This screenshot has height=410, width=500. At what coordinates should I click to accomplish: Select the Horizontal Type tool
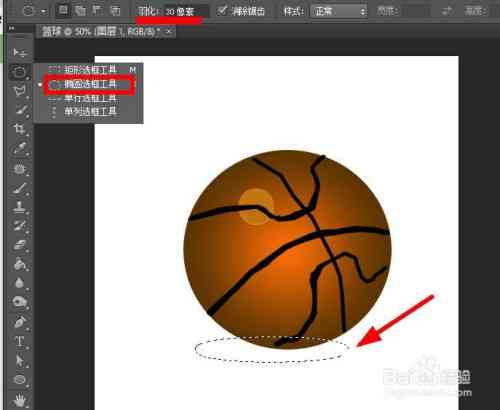19,341
